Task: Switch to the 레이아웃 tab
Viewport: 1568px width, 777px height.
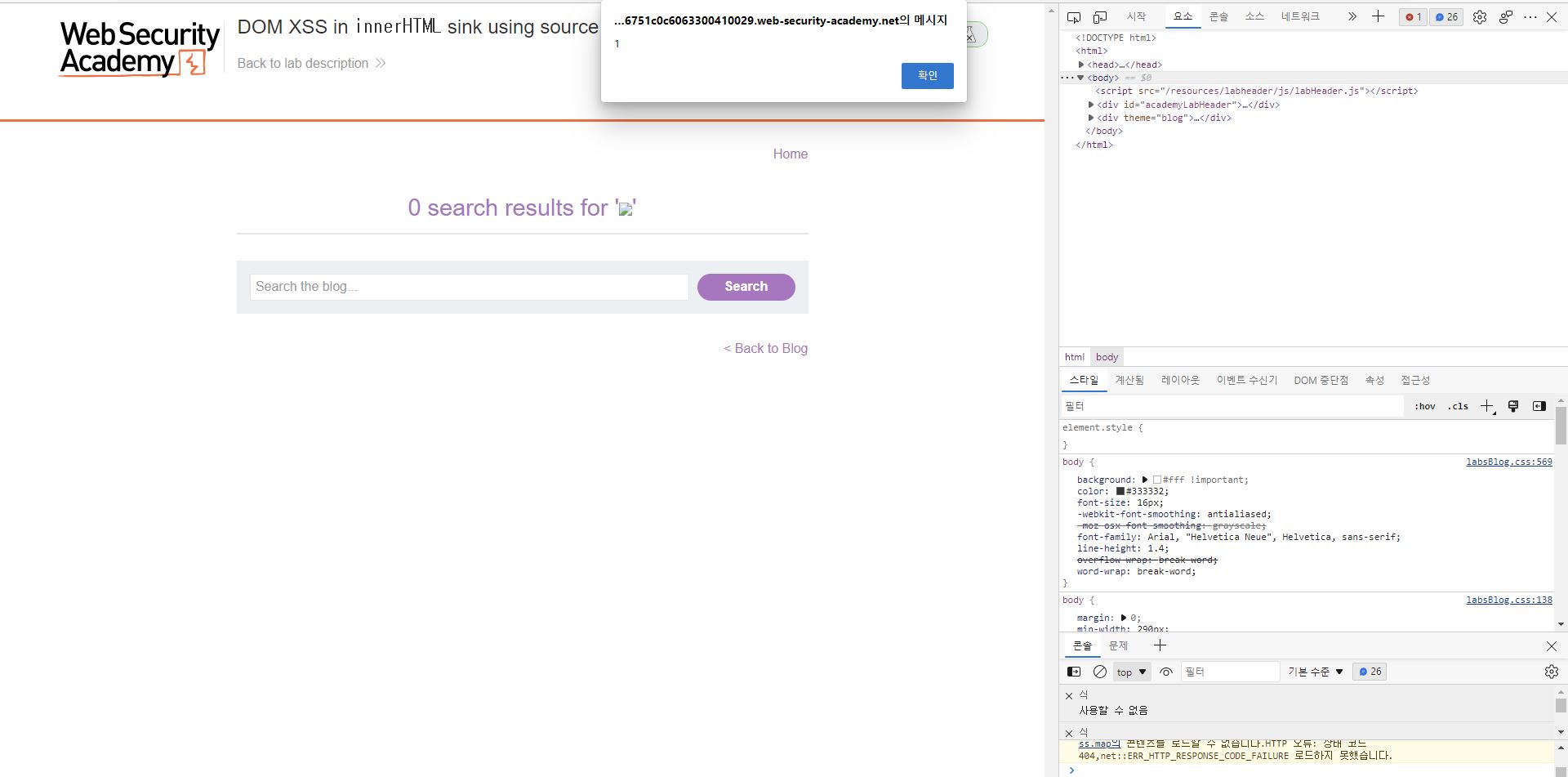Action: pos(1180,380)
